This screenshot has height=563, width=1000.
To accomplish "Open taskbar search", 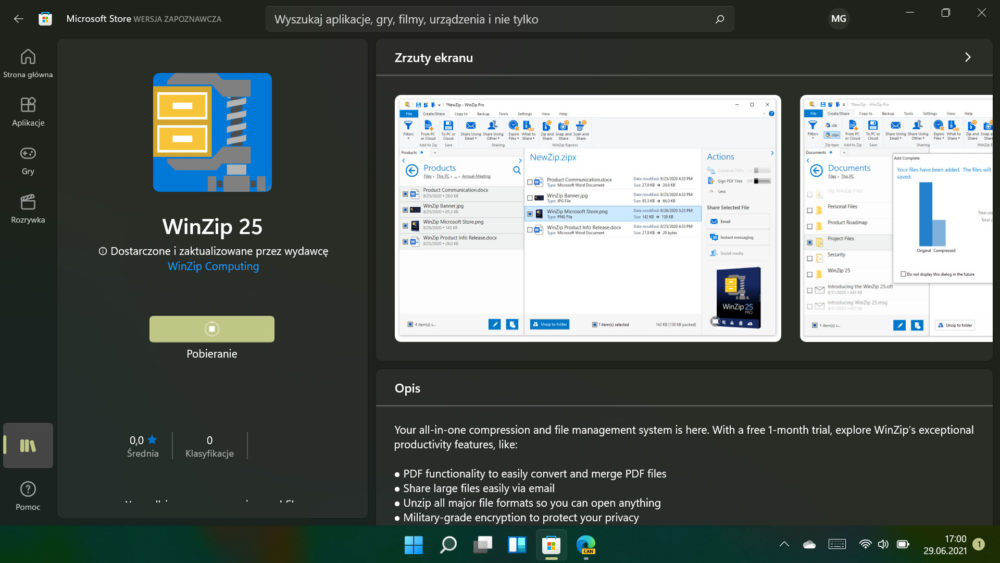I will [x=448, y=545].
